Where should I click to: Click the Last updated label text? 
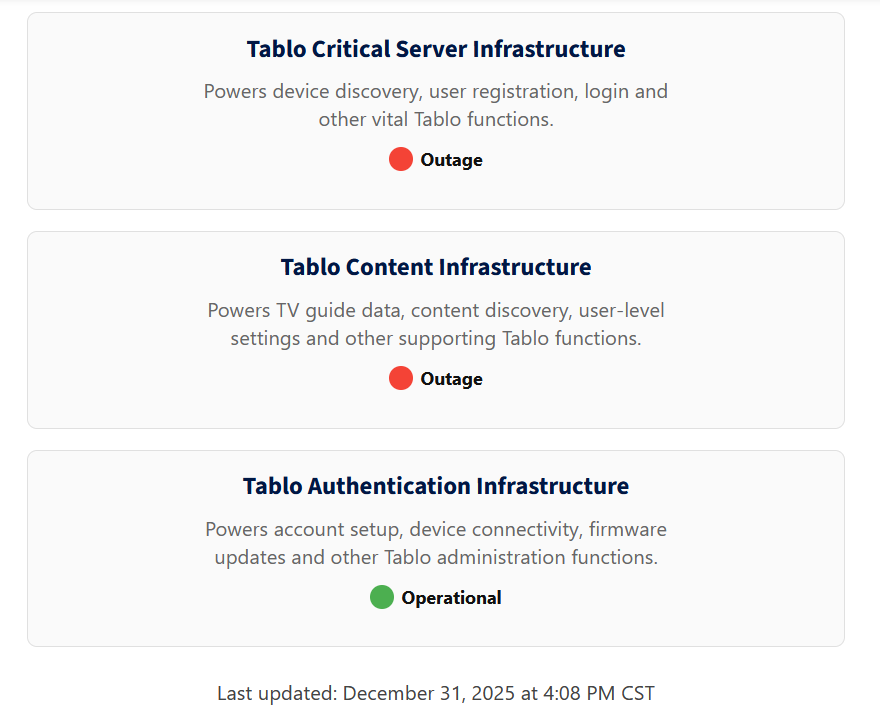click(277, 693)
